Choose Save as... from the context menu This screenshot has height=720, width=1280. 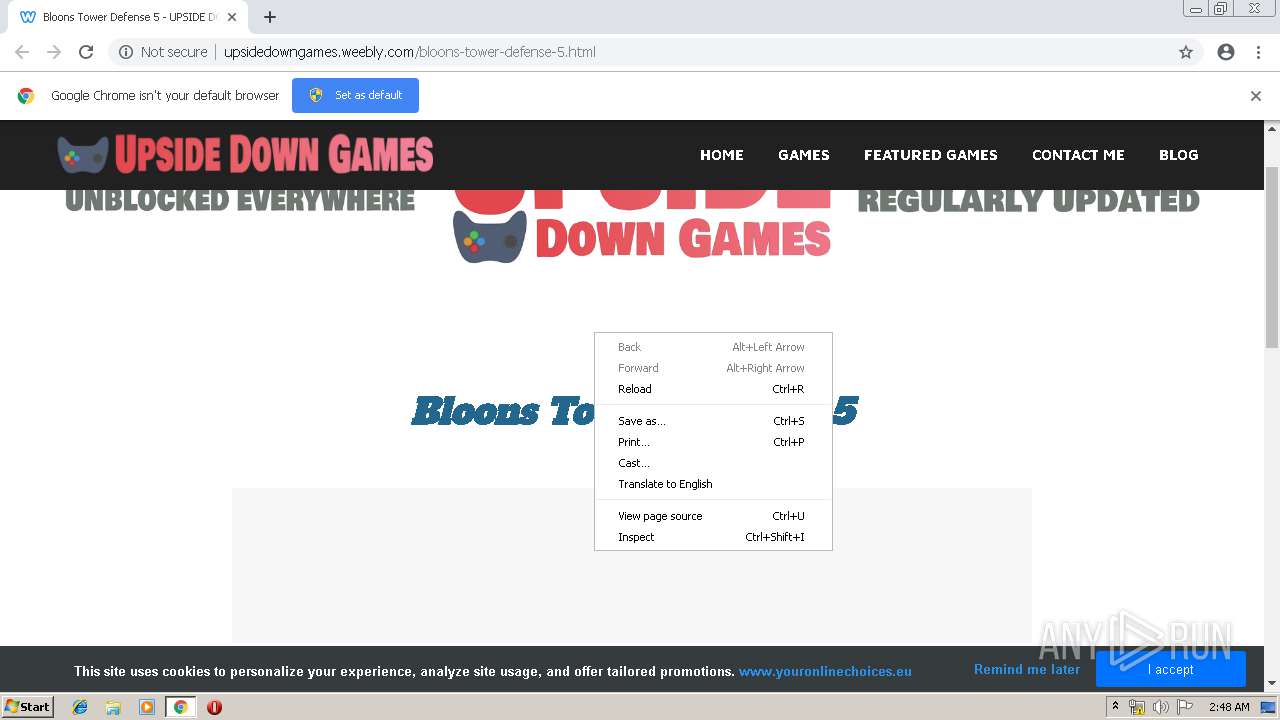tap(713, 421)
